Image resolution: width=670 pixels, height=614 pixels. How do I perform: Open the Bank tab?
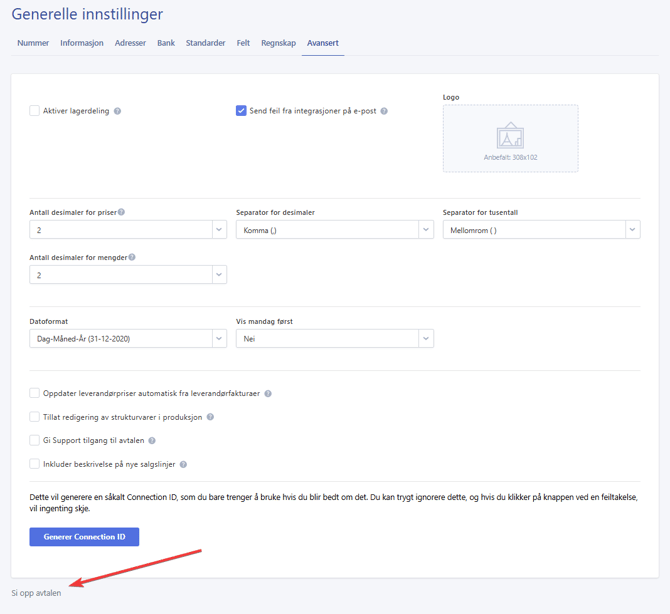coord(166,43)
